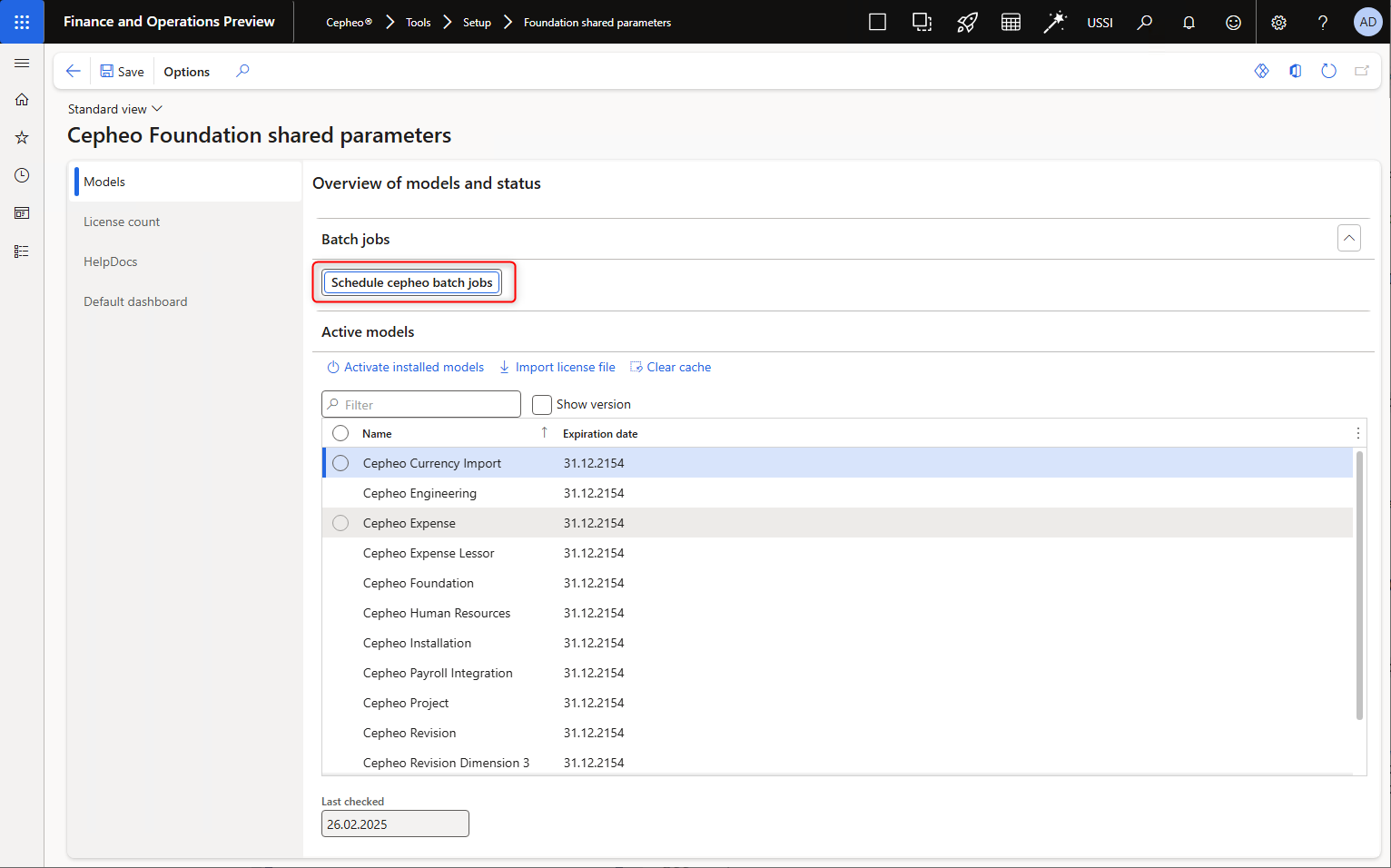Click the refresh page icon
Viewport: 1391px width, 868px height.
tap(1328, 71)
